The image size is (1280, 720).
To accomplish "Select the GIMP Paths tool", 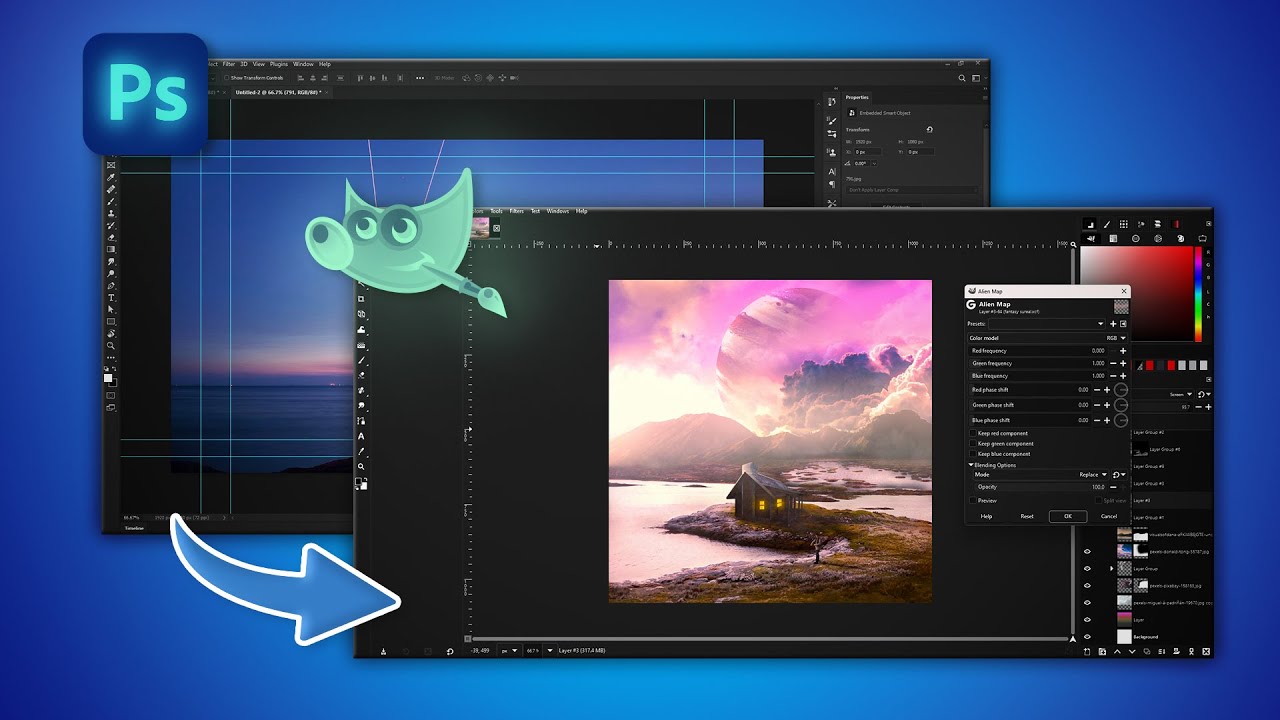I will 361,420.
